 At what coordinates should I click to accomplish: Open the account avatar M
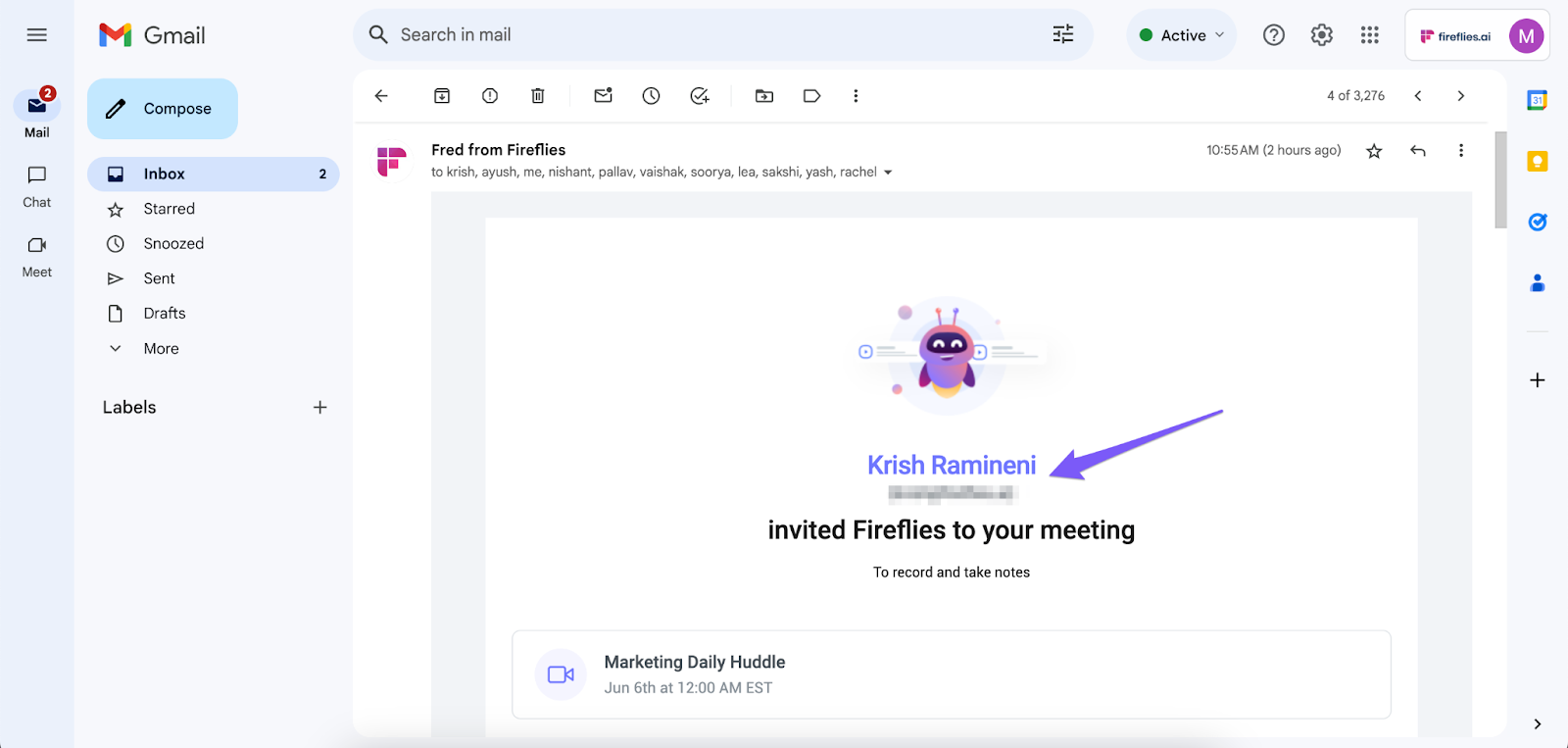pyautogui.click(x=1526, y=36)
